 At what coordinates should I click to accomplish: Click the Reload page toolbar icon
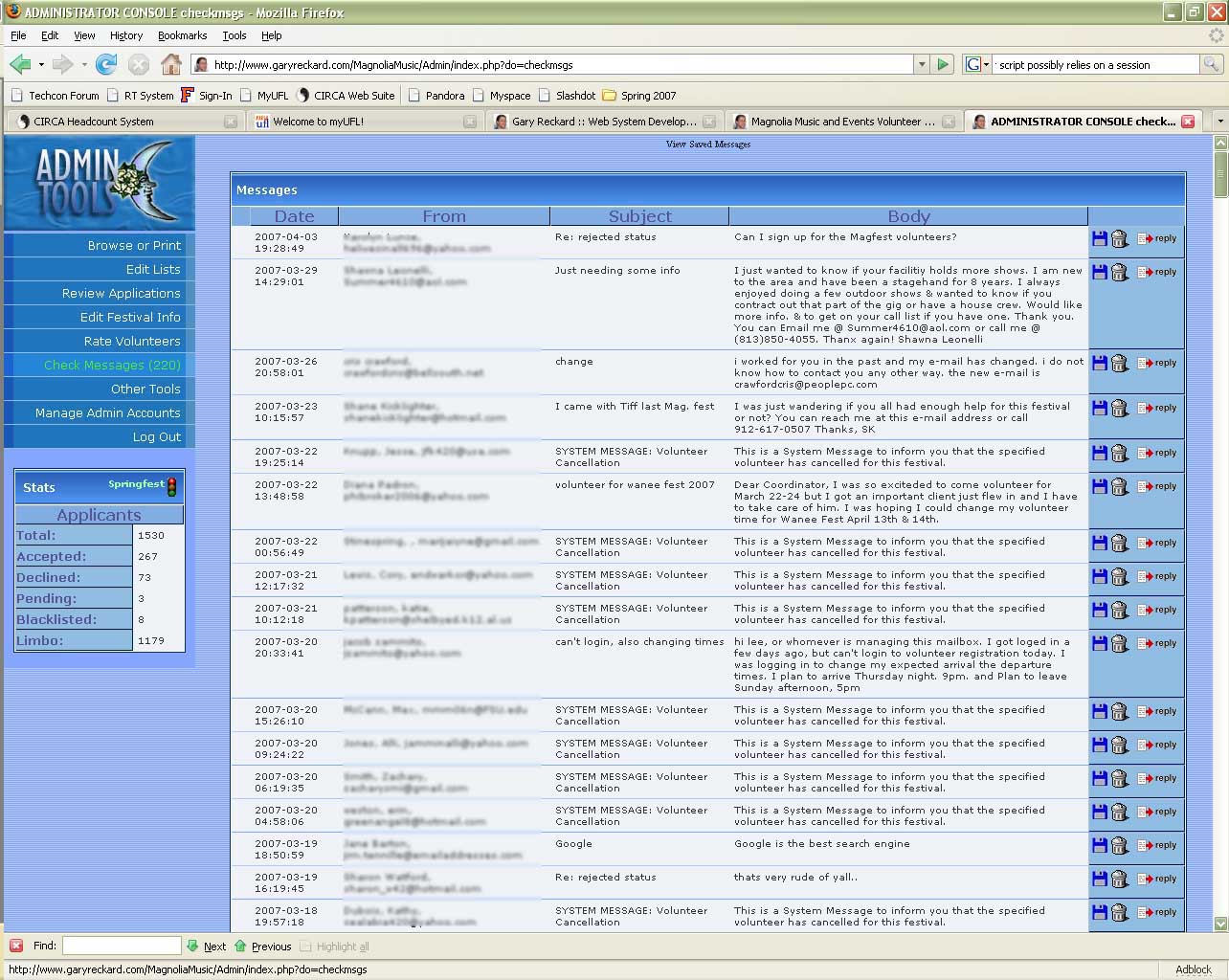coord(106,64)
